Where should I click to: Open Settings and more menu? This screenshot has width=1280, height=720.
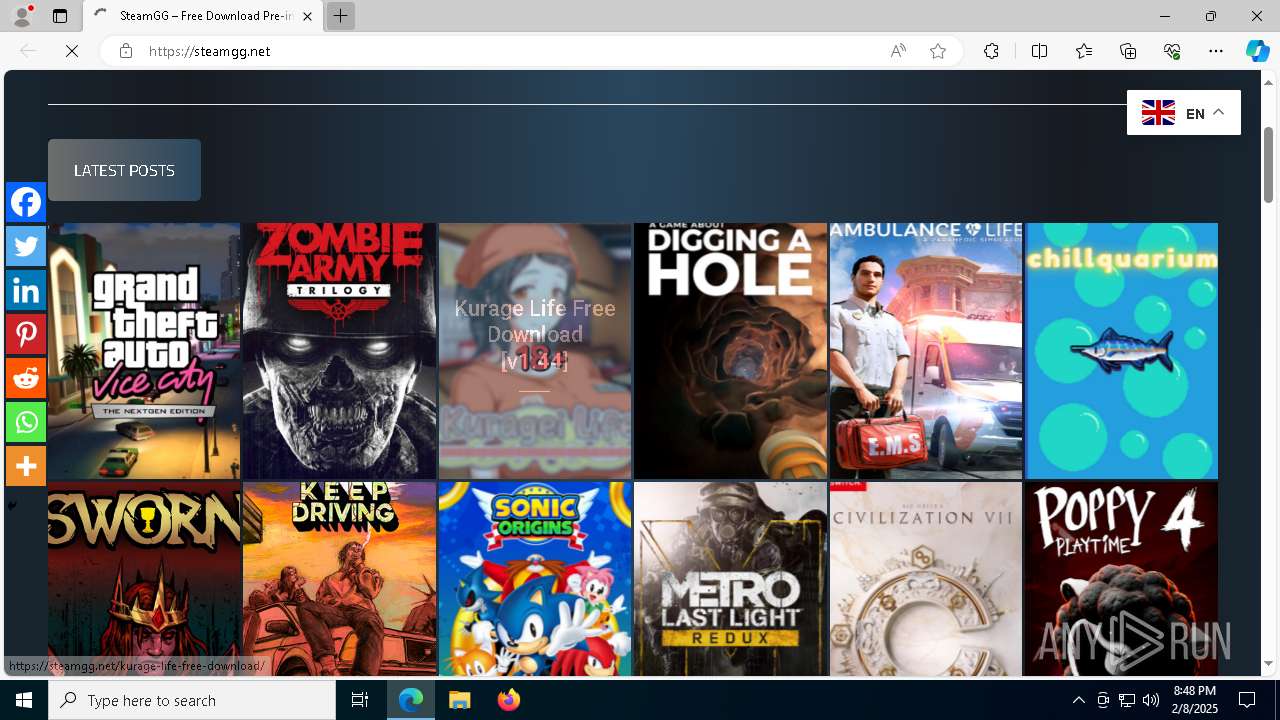tap(1216, 51)
